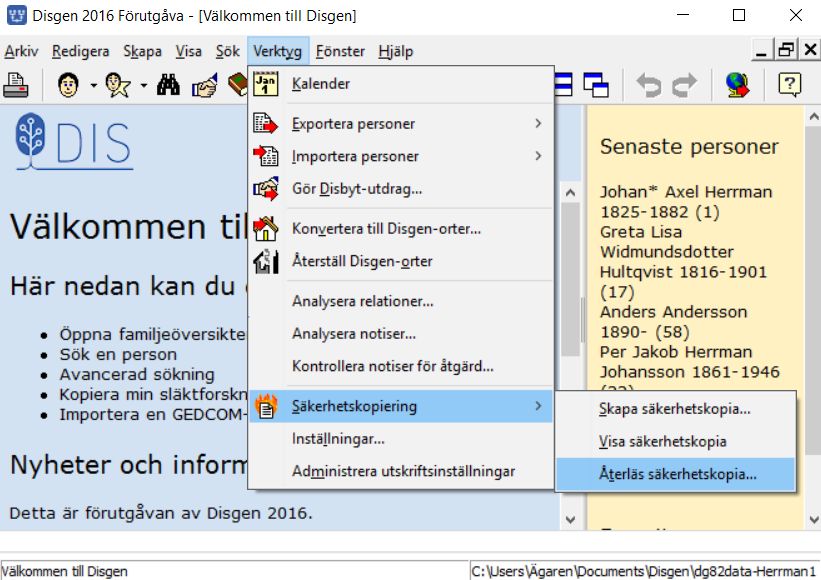
Task: Click the Importera personer icon
Action: pyautogui.click(x=266, y=156)
